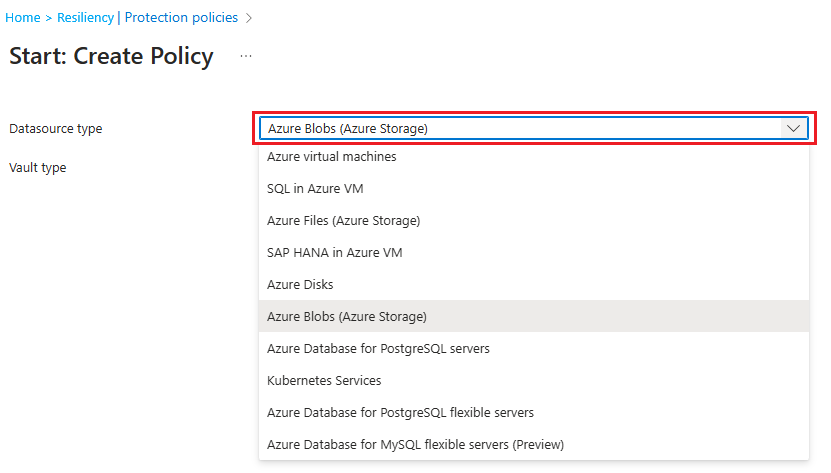Click the Datasource type combo box field
Screen dimensions: 831x473
click(520, 128)
